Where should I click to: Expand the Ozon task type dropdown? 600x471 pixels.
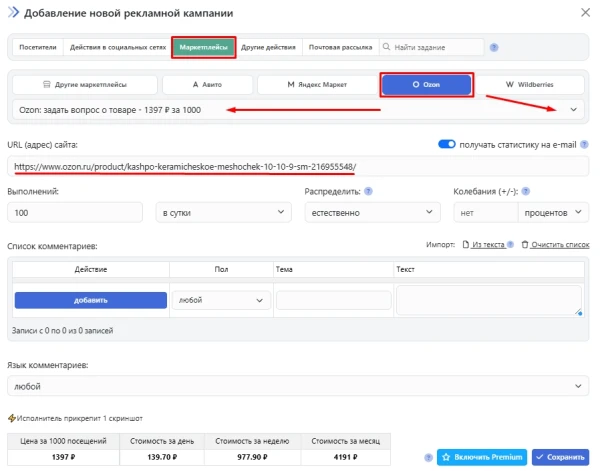coord(574,109)
